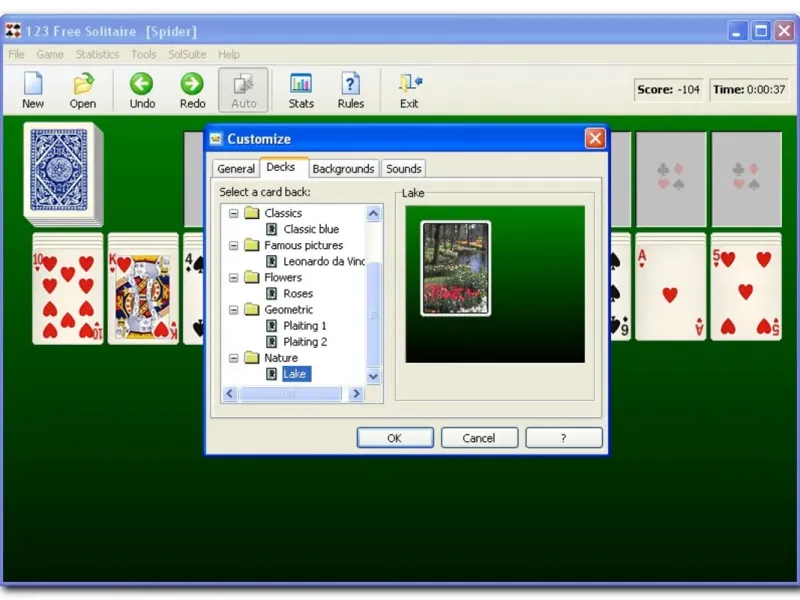Viewport: 800px width, 600px height.
Task: Click the horizontal scroll right arrow
Action: (356, 393)
